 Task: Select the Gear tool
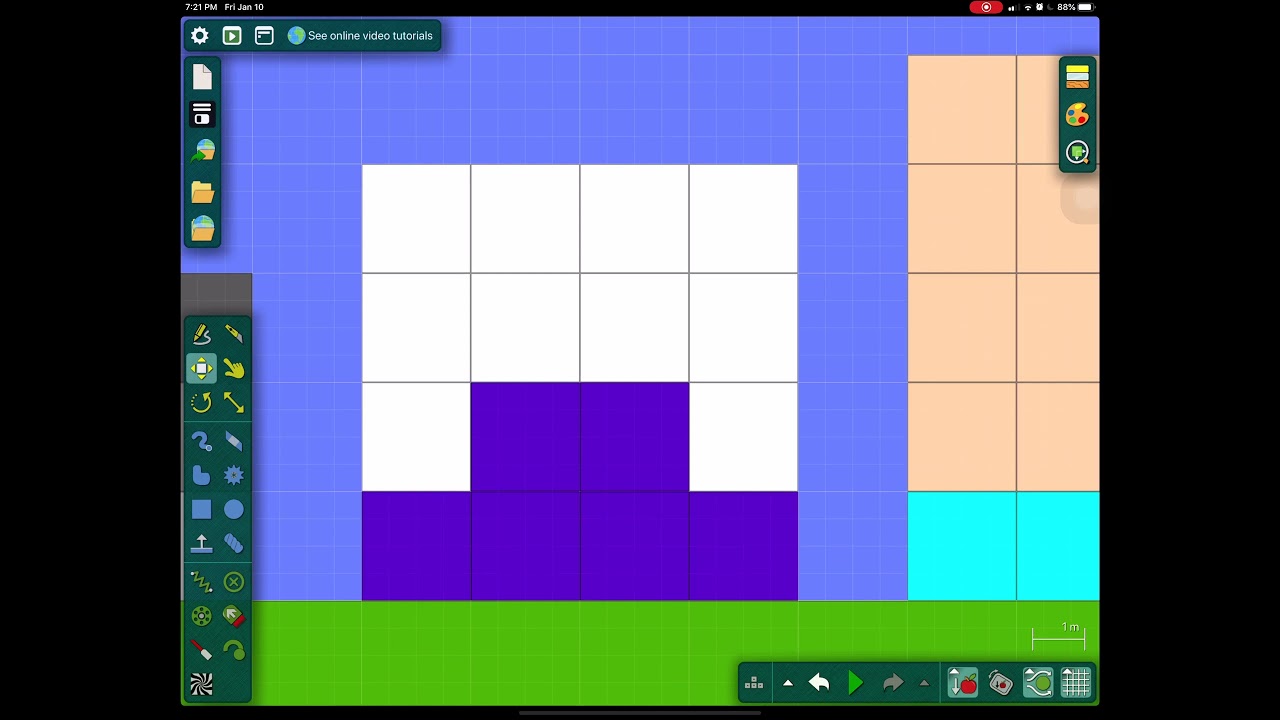coord(234,475)
